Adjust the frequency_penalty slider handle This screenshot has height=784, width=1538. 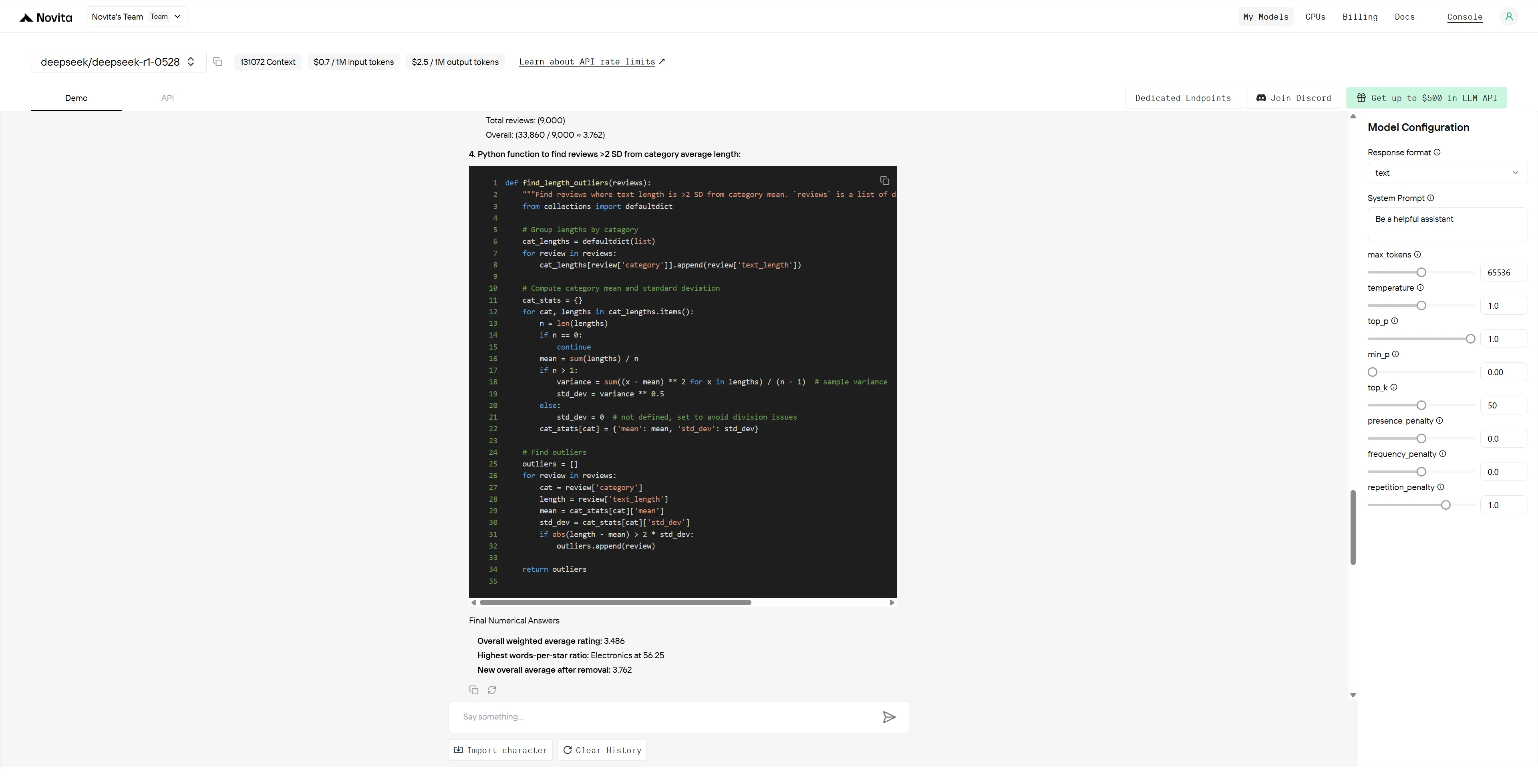[1421, 472]
